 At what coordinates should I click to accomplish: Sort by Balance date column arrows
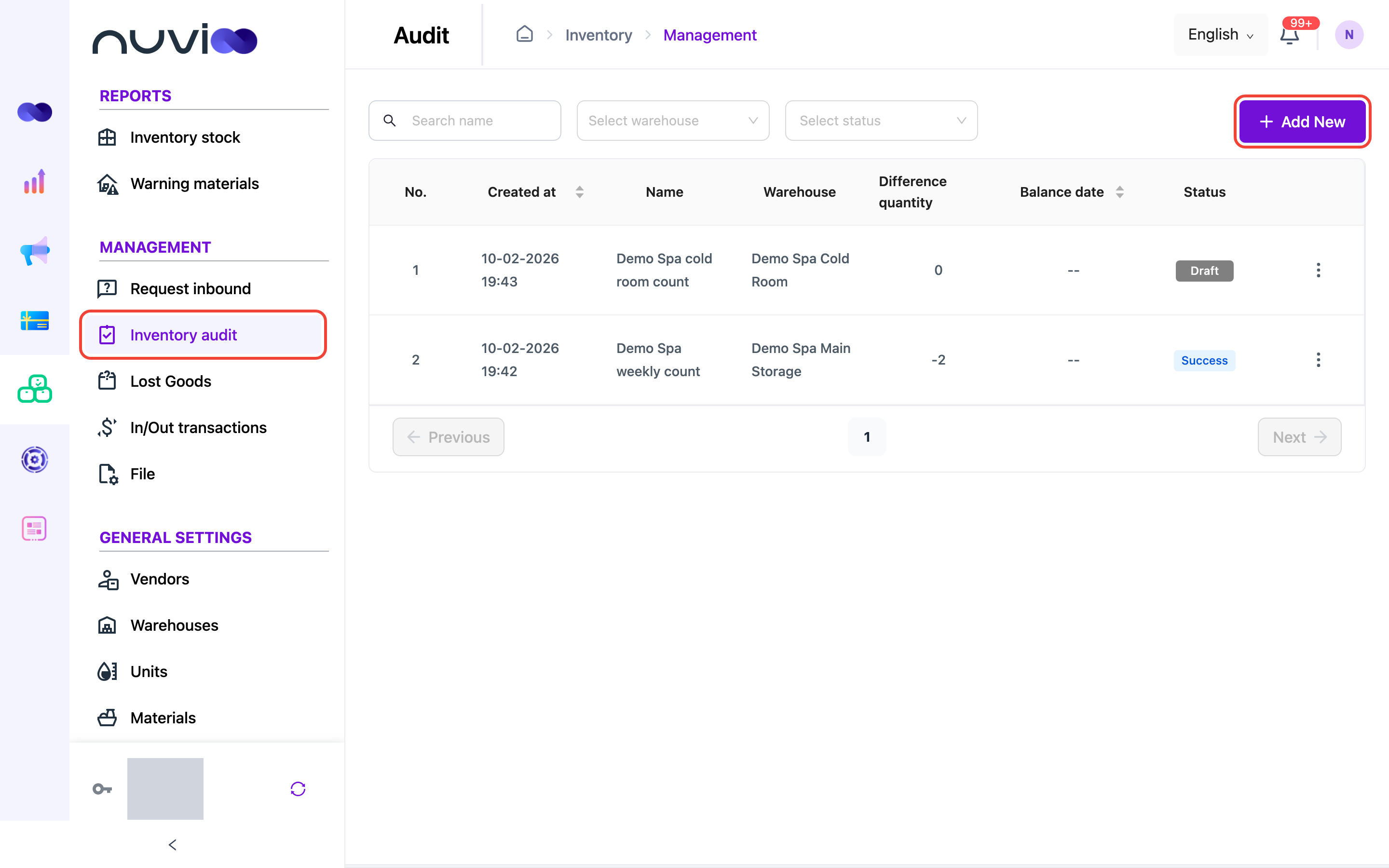[x=1120, y=192]
